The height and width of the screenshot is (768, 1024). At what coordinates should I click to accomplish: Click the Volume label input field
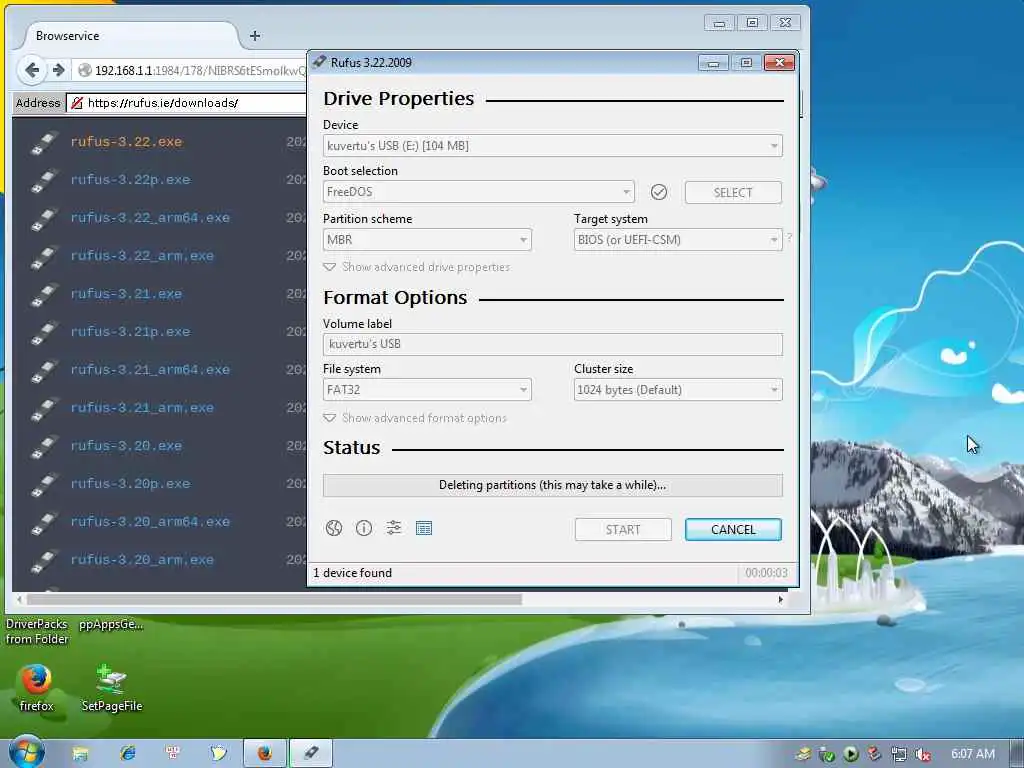click(x=552, y=344)
